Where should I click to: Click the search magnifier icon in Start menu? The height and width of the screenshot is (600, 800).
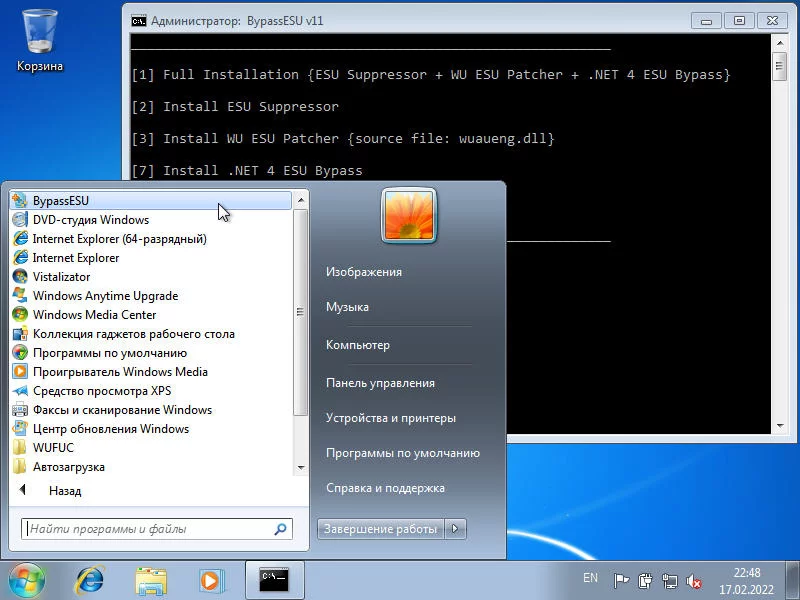coord(280,529)
